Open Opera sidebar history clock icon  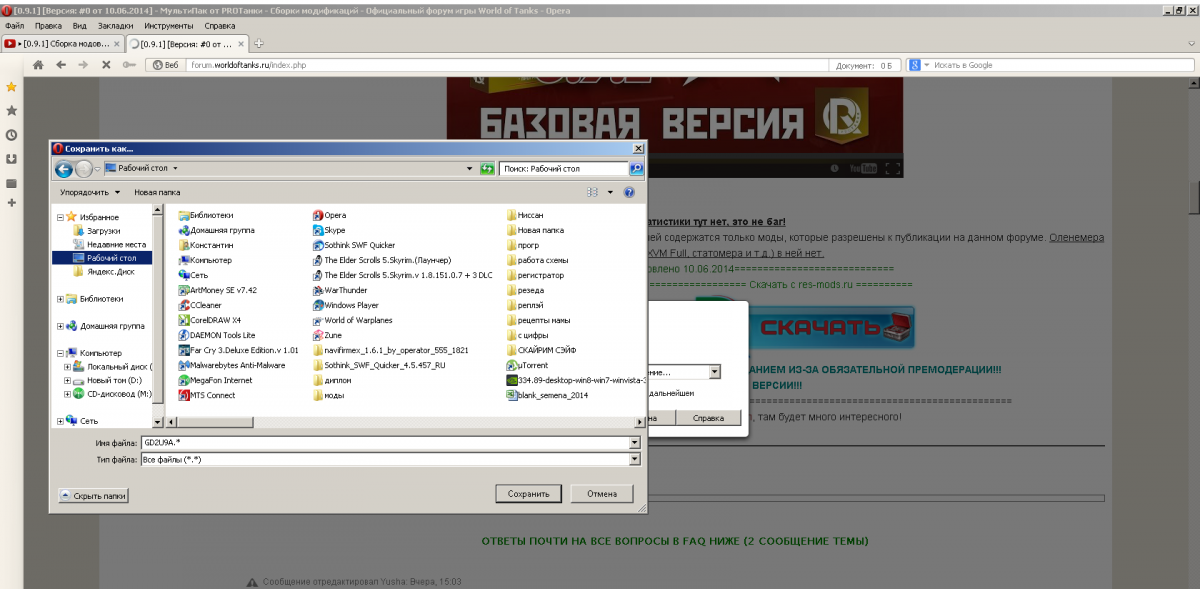coord(11,134)
